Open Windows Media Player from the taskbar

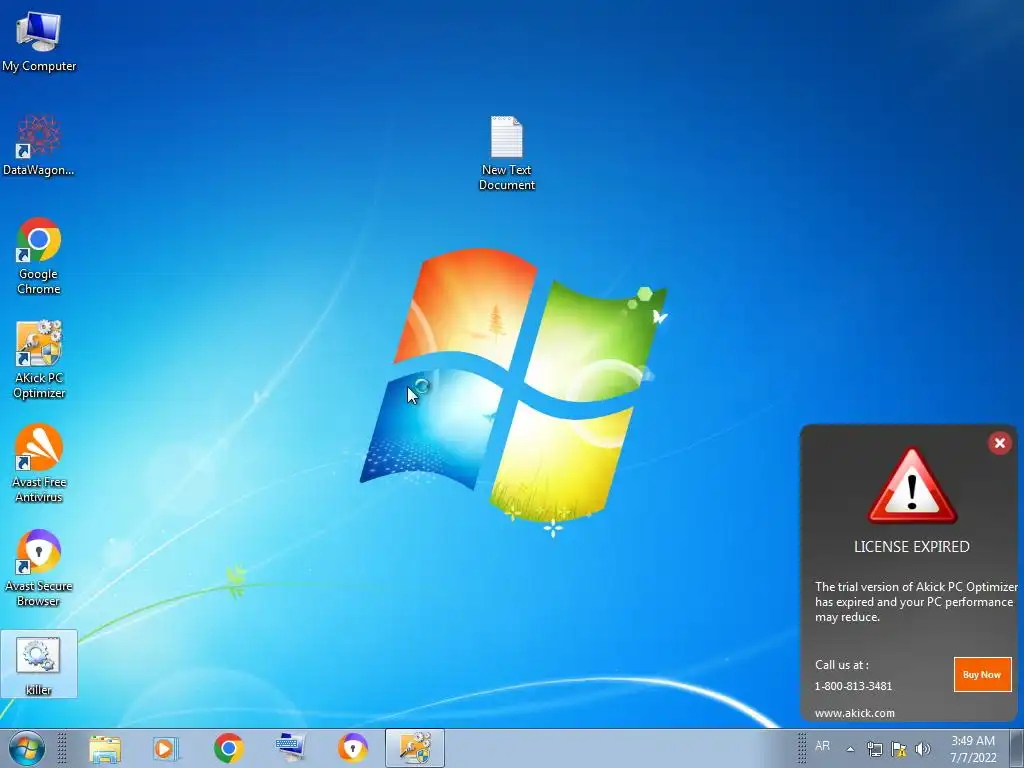click(x=166, y=748)
